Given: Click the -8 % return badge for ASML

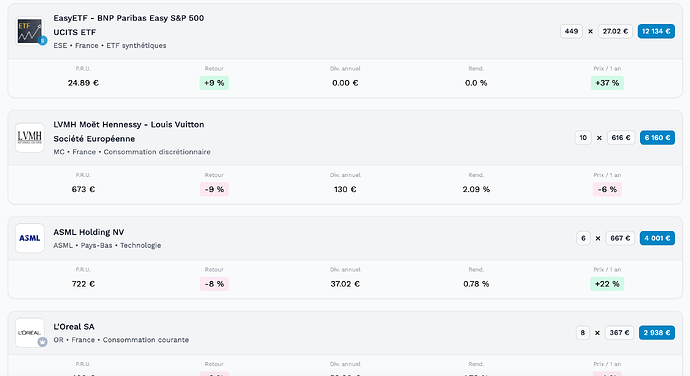Looking at the screenshot, I should (214, 284).
